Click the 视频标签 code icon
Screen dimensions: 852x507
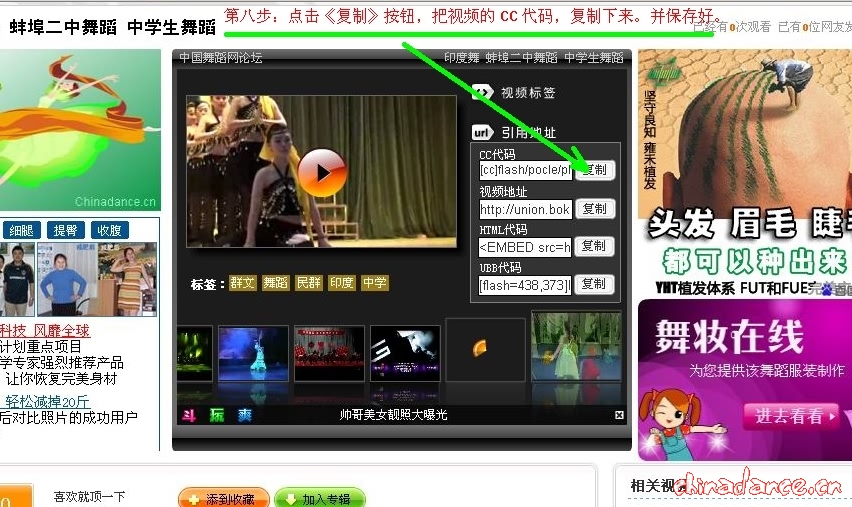tap(482, 92)
